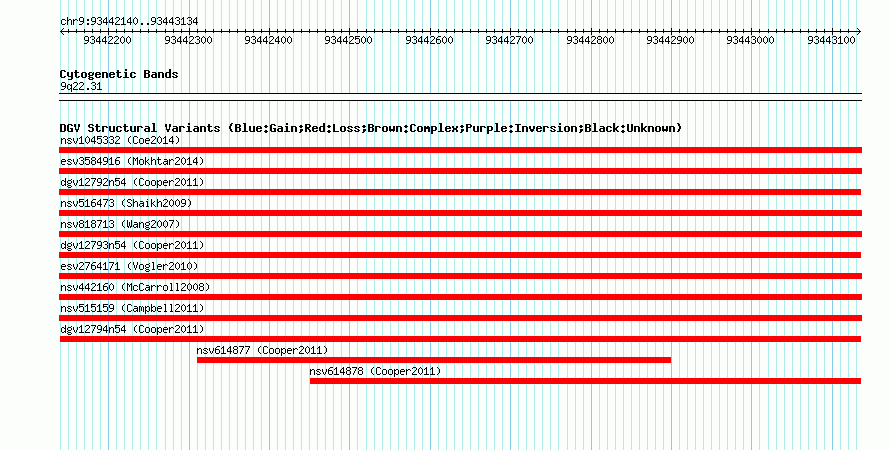Click the red bar of nsv614878
The height and width of the screenshot is (450, 890).
point(585,381)
